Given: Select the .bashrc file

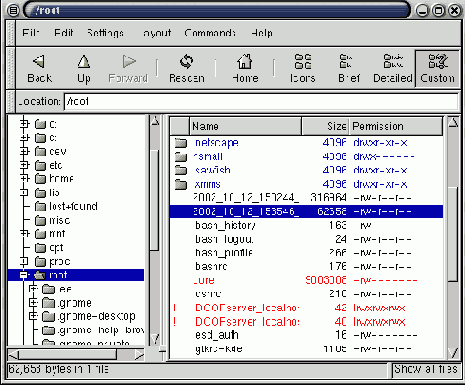Looking at the screenshot, I should 306,267.
